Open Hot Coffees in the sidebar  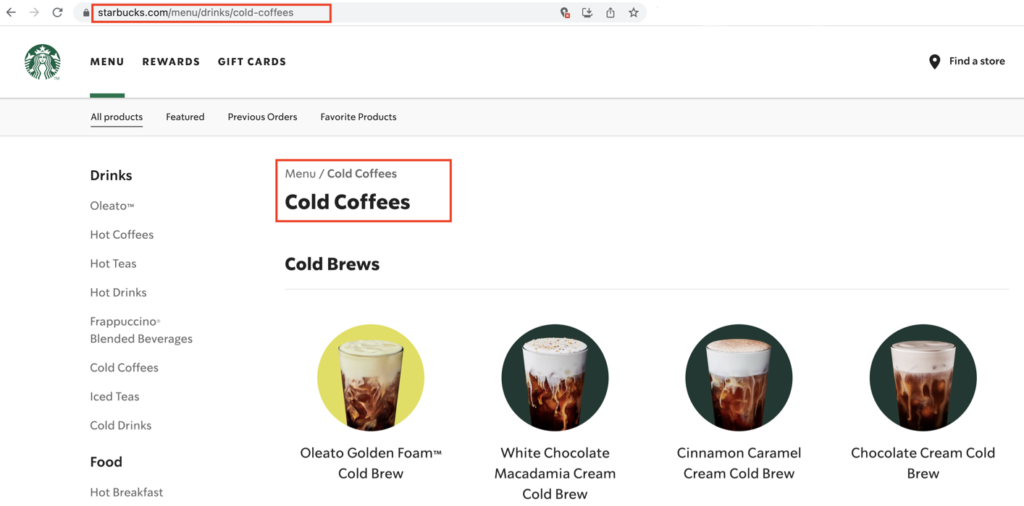(x=122, y=234)
